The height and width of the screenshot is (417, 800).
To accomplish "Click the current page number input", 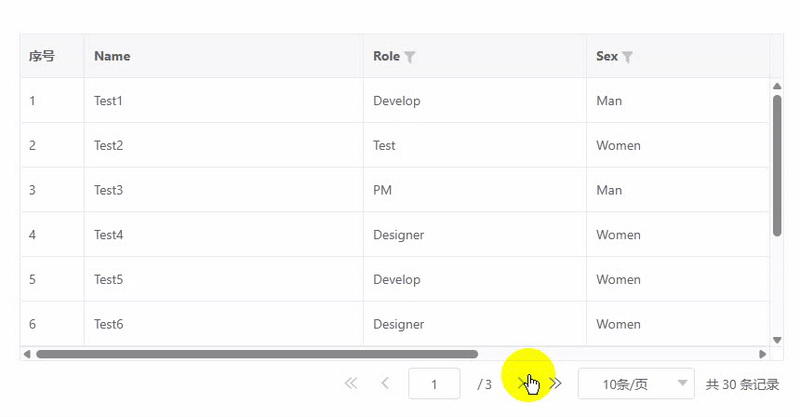I will (x=434, y=384).
